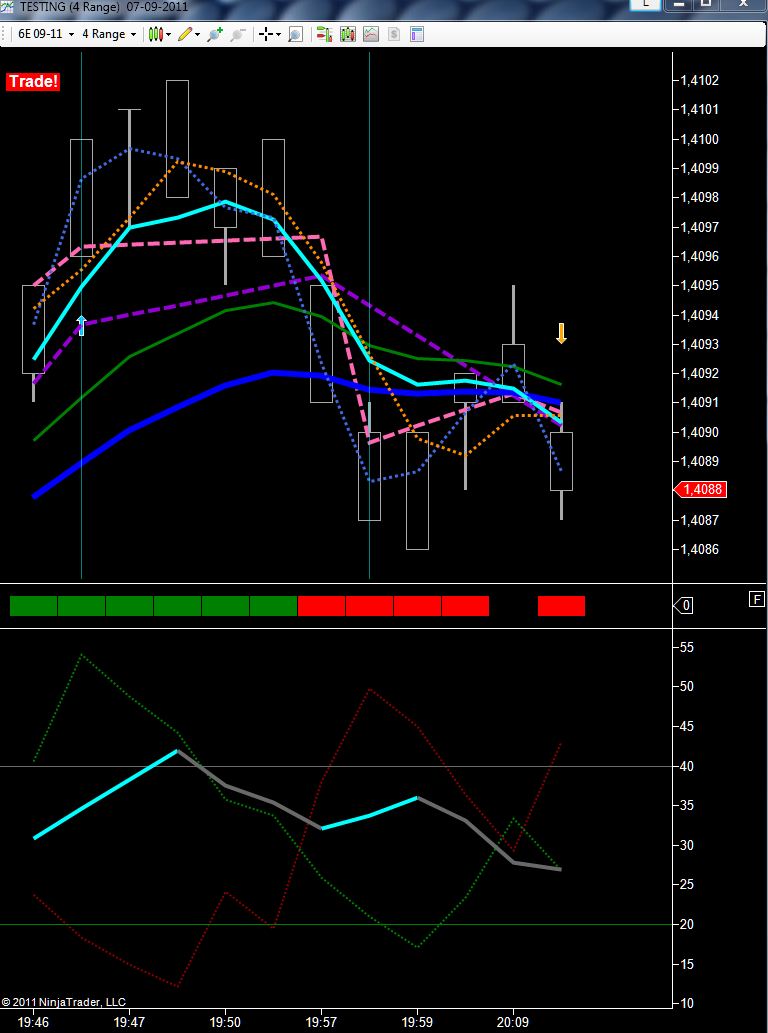Select the red 1,4088 current price marker
768x1033 pixels.
tap(699, 489)
